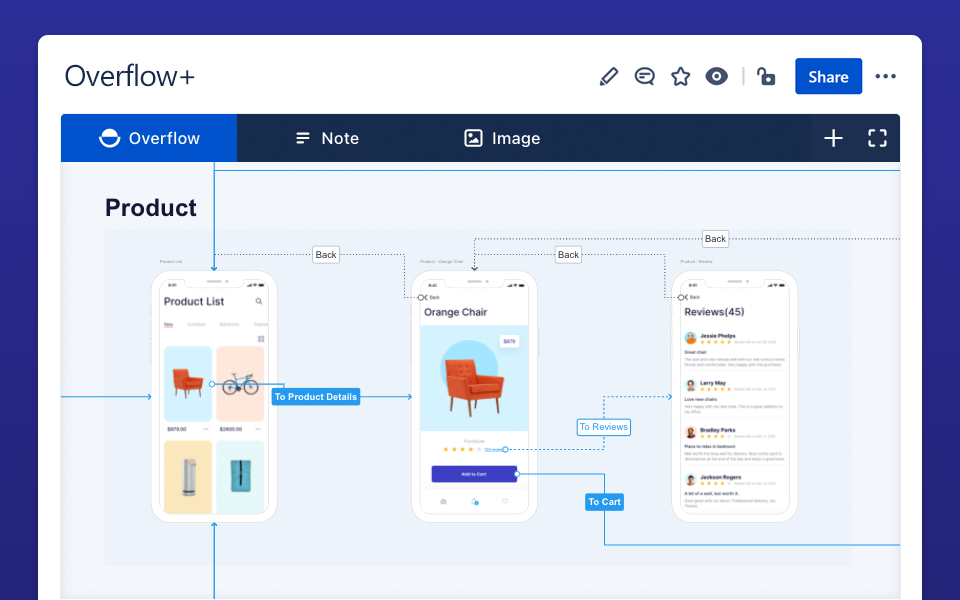Image resolution: width=960 pixels, height=600 pixels.
Task: Click Back label between Orange Chair and Reviews
Action: pyautogui.click(x=568, y=255)
